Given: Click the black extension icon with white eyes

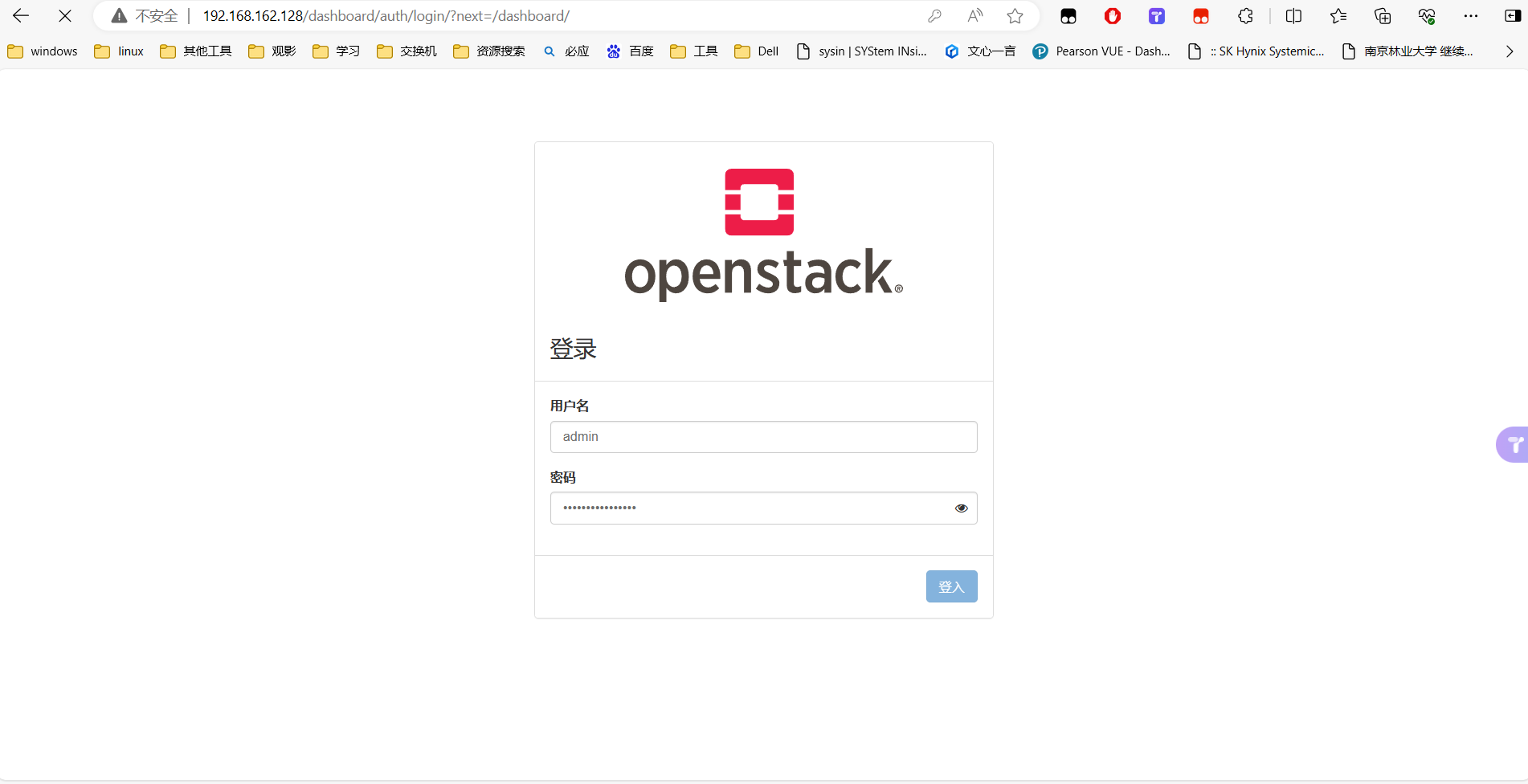Looking at the screenshot, I should point(1068,16).
